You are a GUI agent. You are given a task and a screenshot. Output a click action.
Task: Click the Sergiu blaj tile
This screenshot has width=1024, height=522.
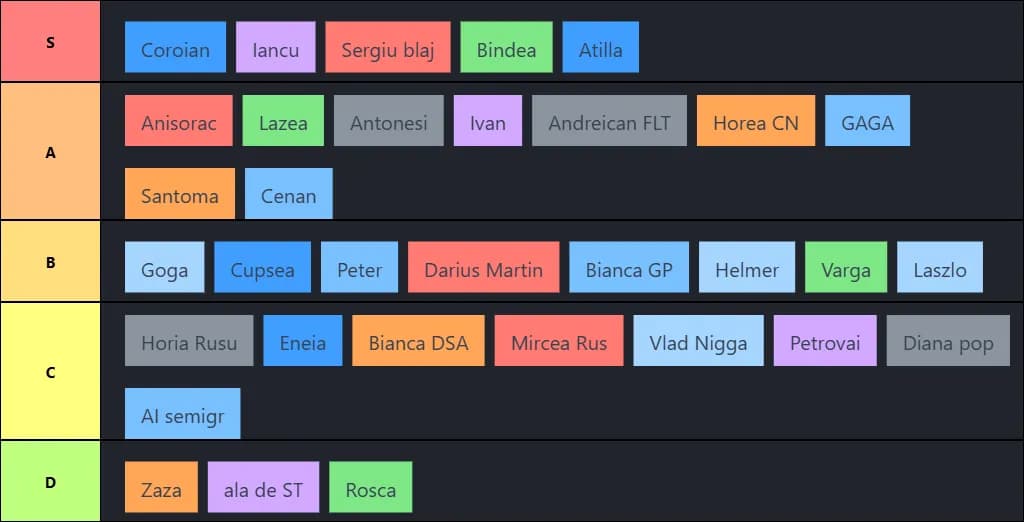pos(388,48)
